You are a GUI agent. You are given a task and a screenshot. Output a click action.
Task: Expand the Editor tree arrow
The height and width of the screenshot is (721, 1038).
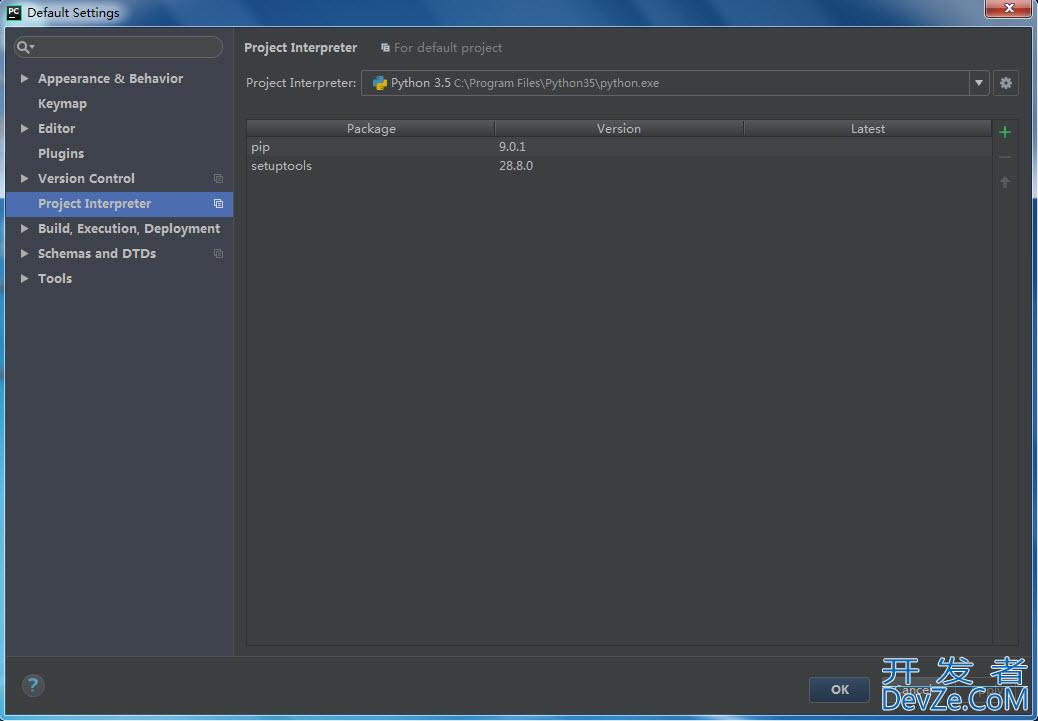coord(24,128)
